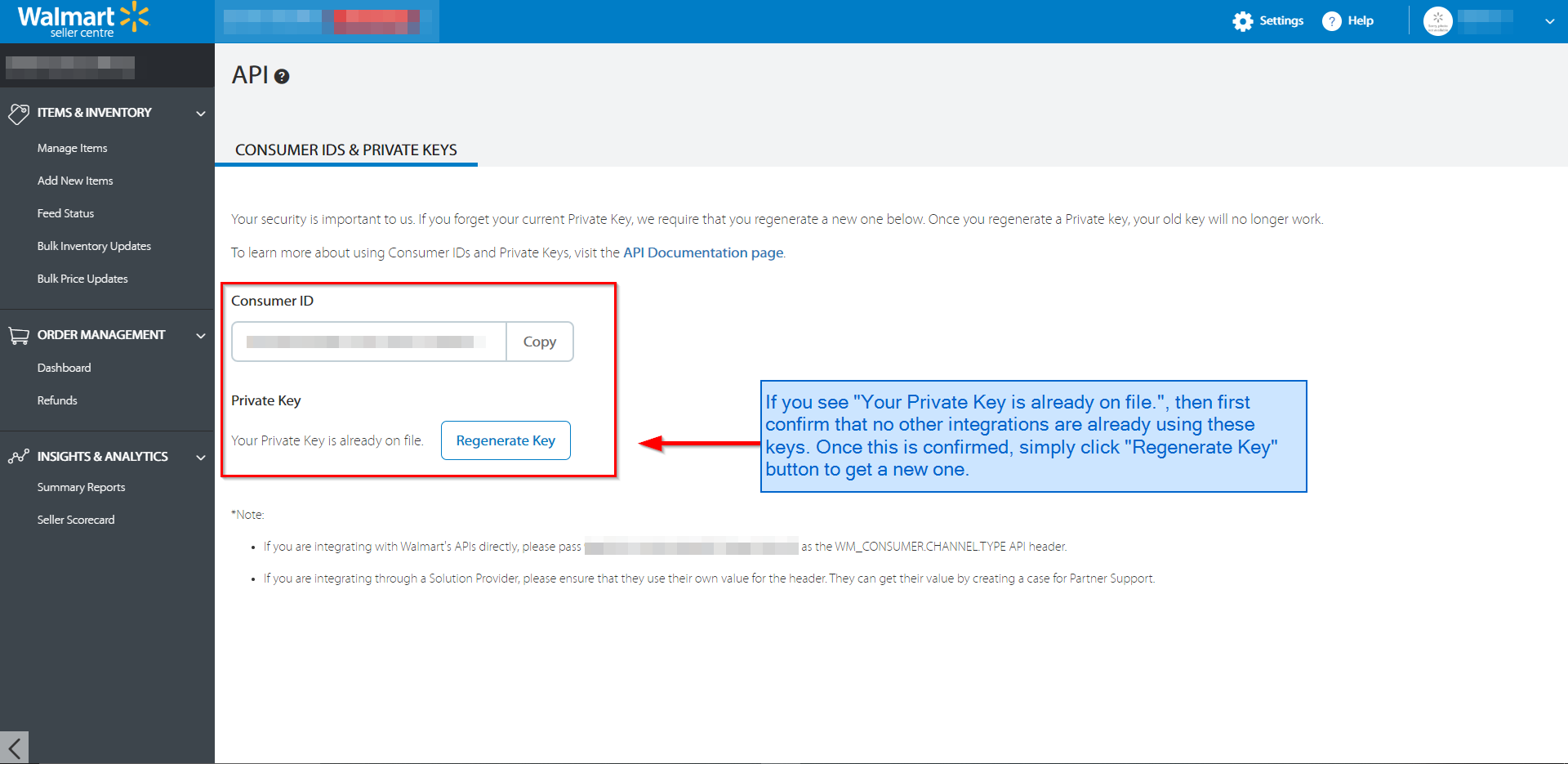This screenshot has height=764, width=1568.
Task: Click the Order Management cart icon
Action: tap(19, 335)
